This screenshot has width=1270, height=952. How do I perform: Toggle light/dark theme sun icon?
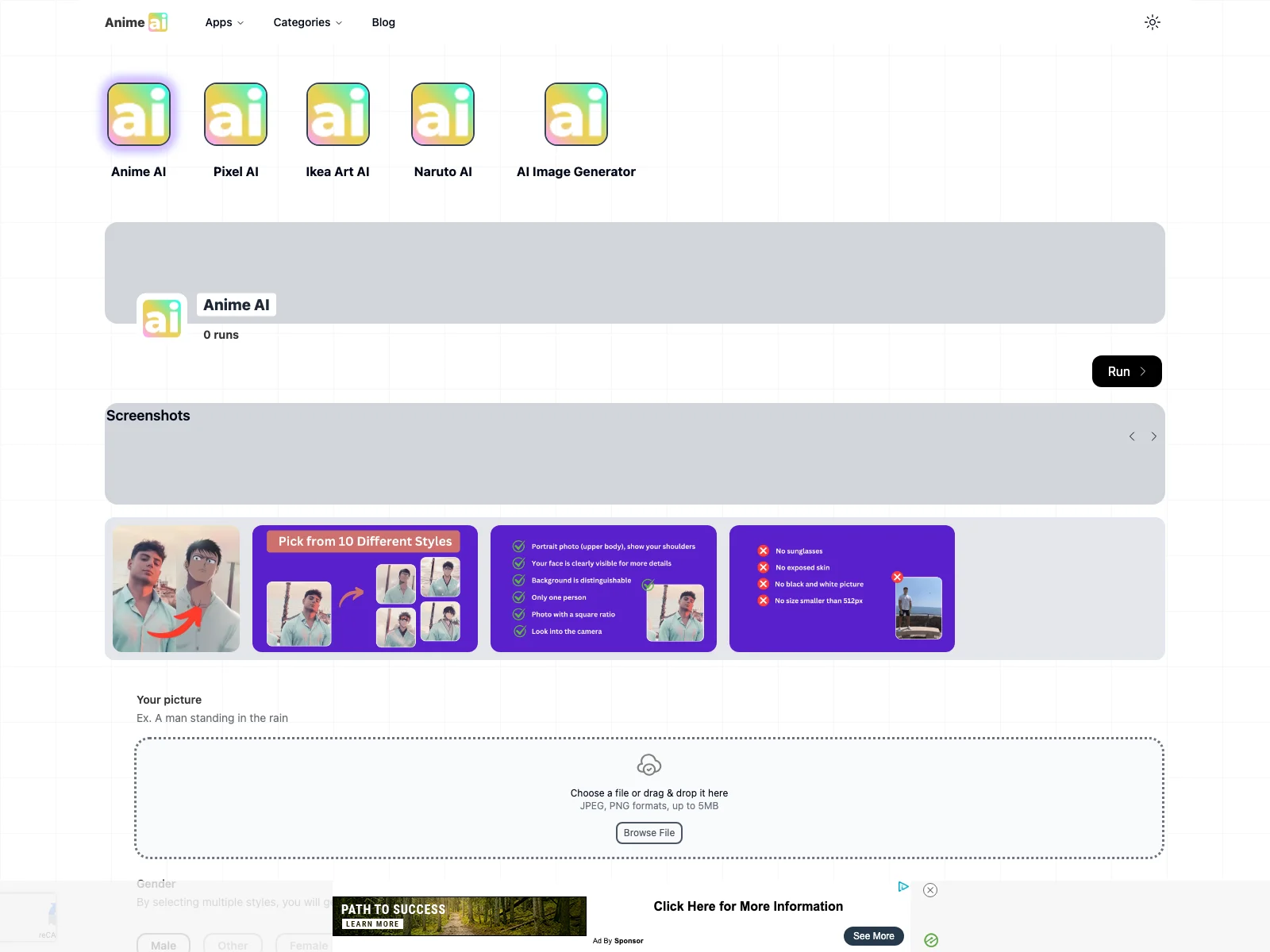[1153, 22]
